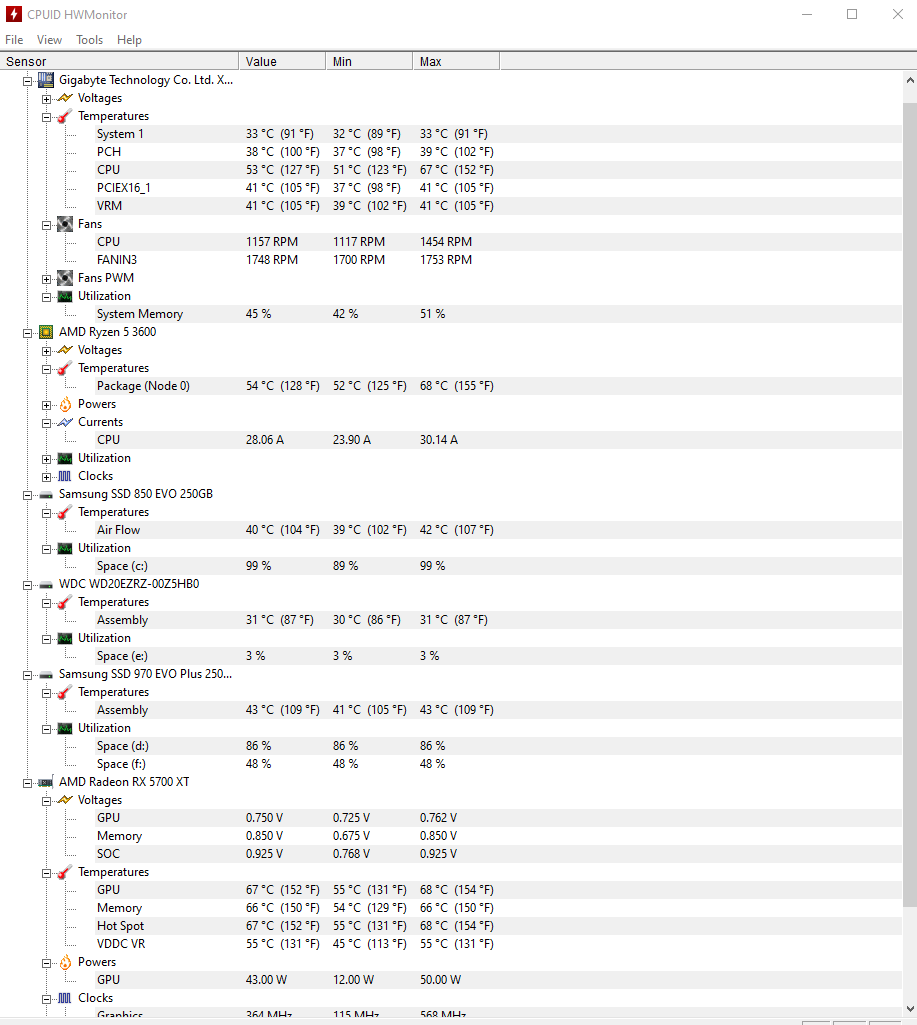The height and width of the screenshot is (1025, 917).
Task: Click the WDC WD20EZRZ hard drive icon
Action: (x=46, y=584)
